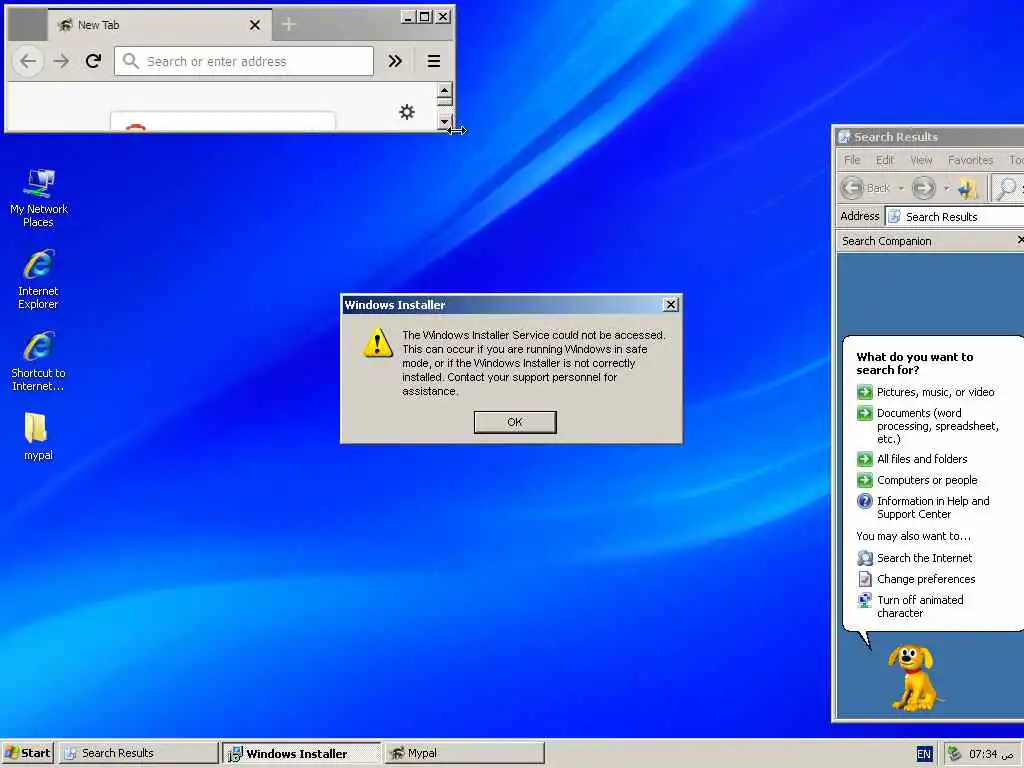The image size is (1024, 768).
Task: Click the Up folder toolbar icon
Action: coord(968,188)
